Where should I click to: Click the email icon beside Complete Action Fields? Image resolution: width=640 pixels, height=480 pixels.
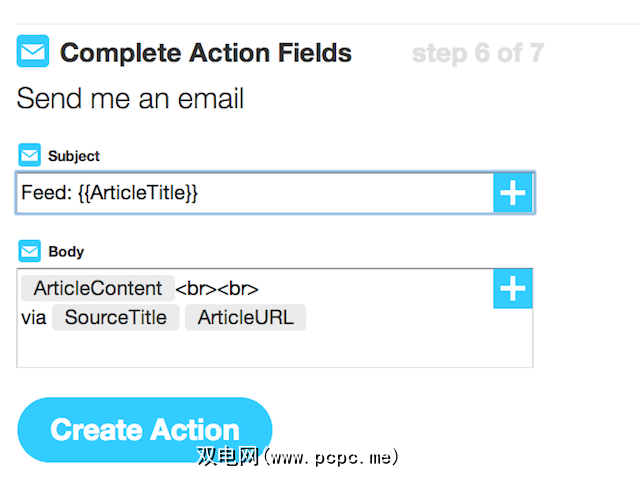(33, 51)
